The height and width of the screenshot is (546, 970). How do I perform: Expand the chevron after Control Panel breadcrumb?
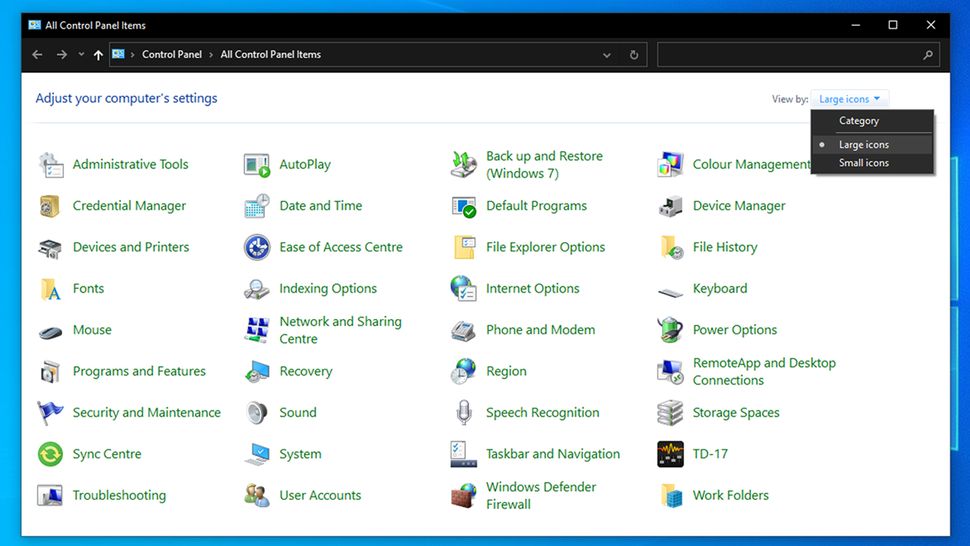(211, 55)
